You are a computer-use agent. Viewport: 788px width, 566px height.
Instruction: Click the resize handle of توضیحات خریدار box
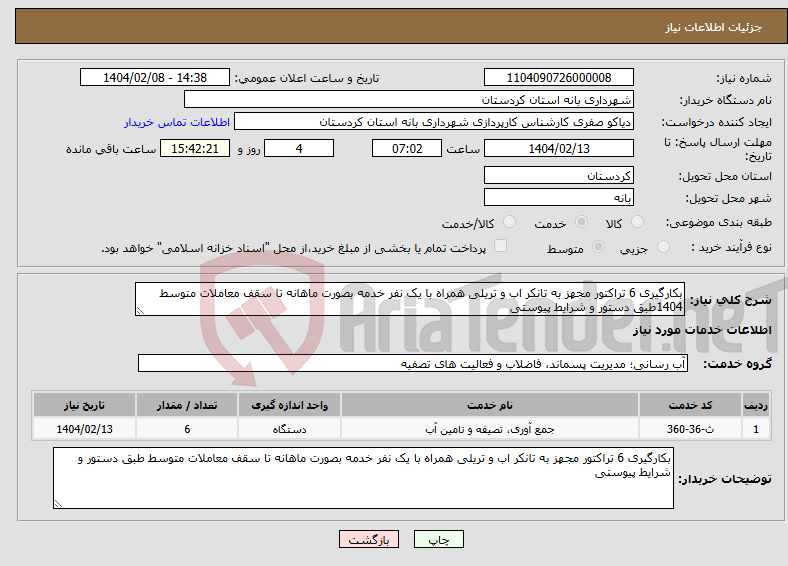click(x=58, y=503)
